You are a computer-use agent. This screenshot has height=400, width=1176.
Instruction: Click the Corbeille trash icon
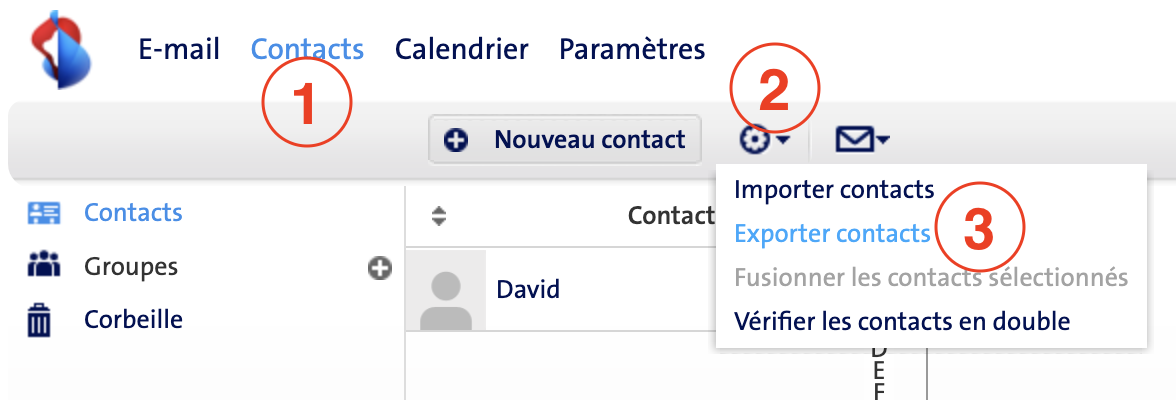pyautogui.click(x=39, y=321)
